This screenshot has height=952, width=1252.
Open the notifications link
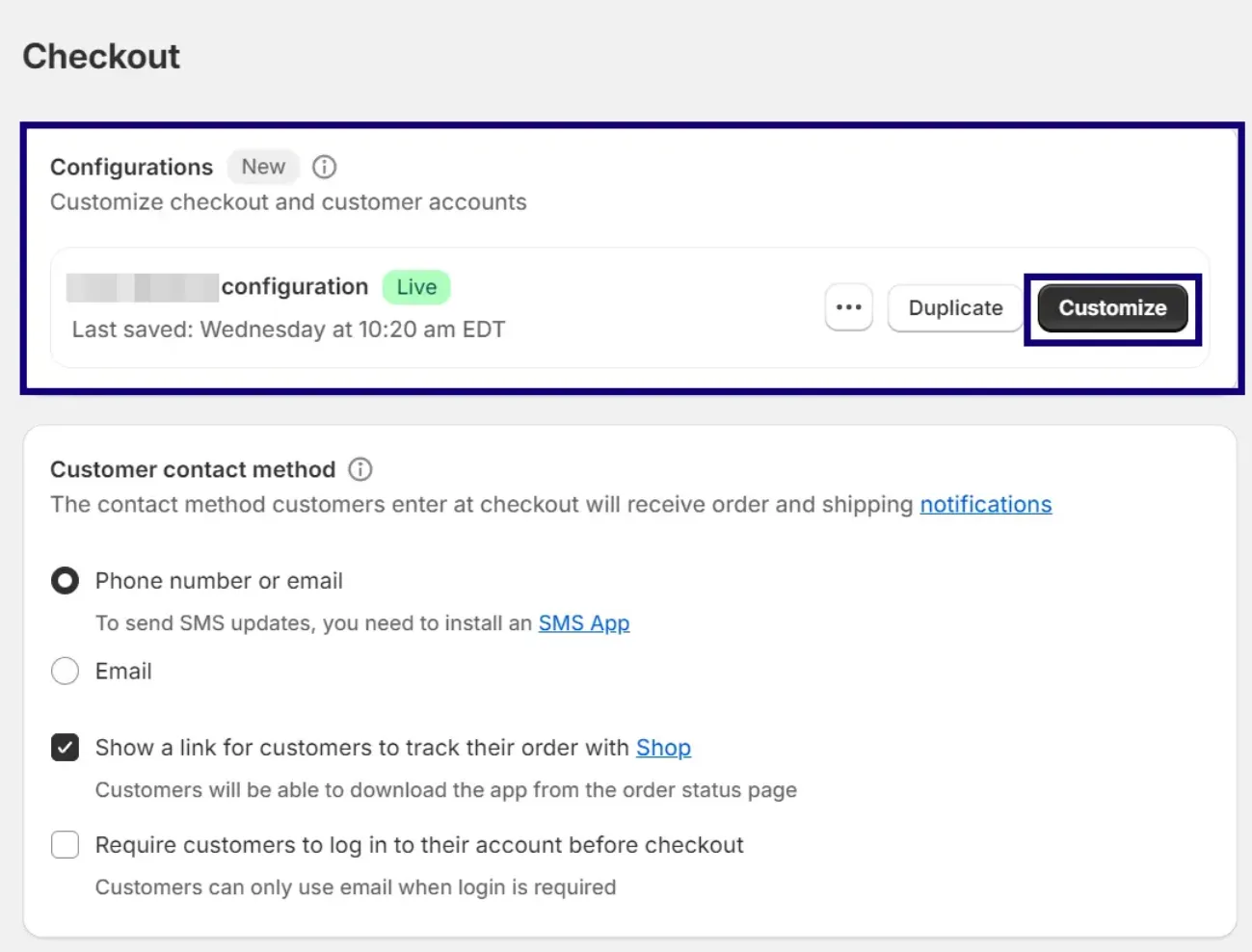[986, 504]
